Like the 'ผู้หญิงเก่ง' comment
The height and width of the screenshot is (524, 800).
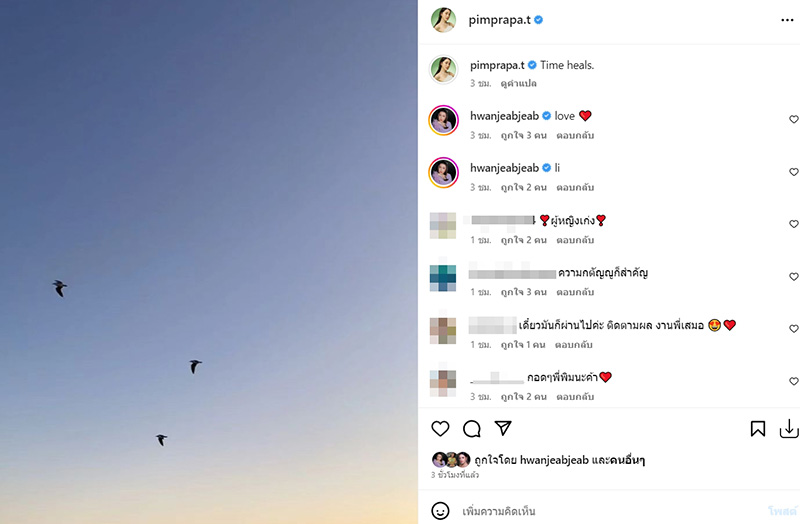point(794,224)
